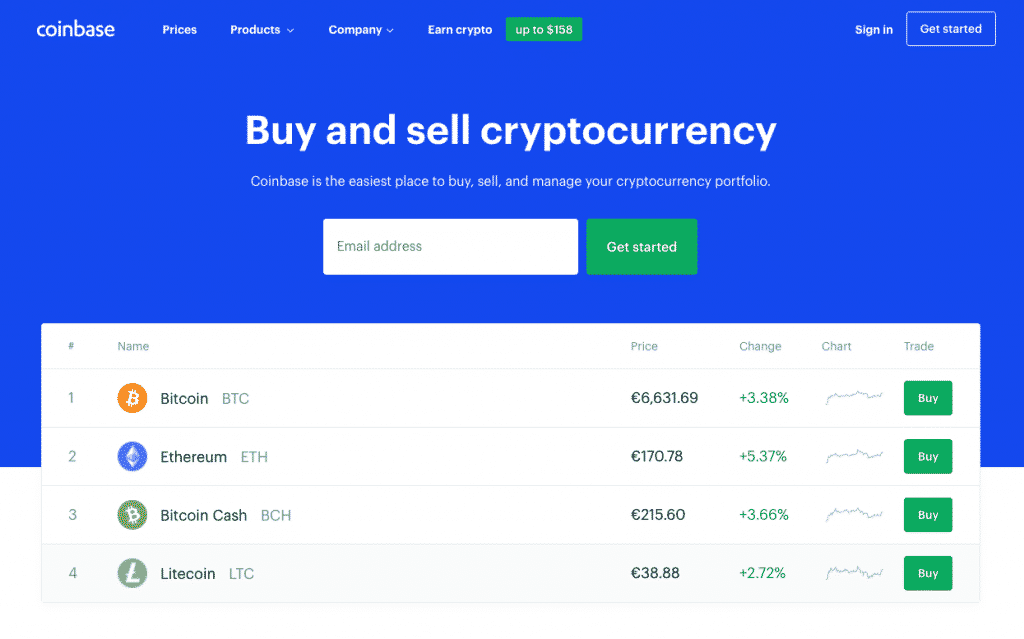
Task: Click the Bitcoin Cash green icon
Action: pyautogui.click(x=132, y=515)
